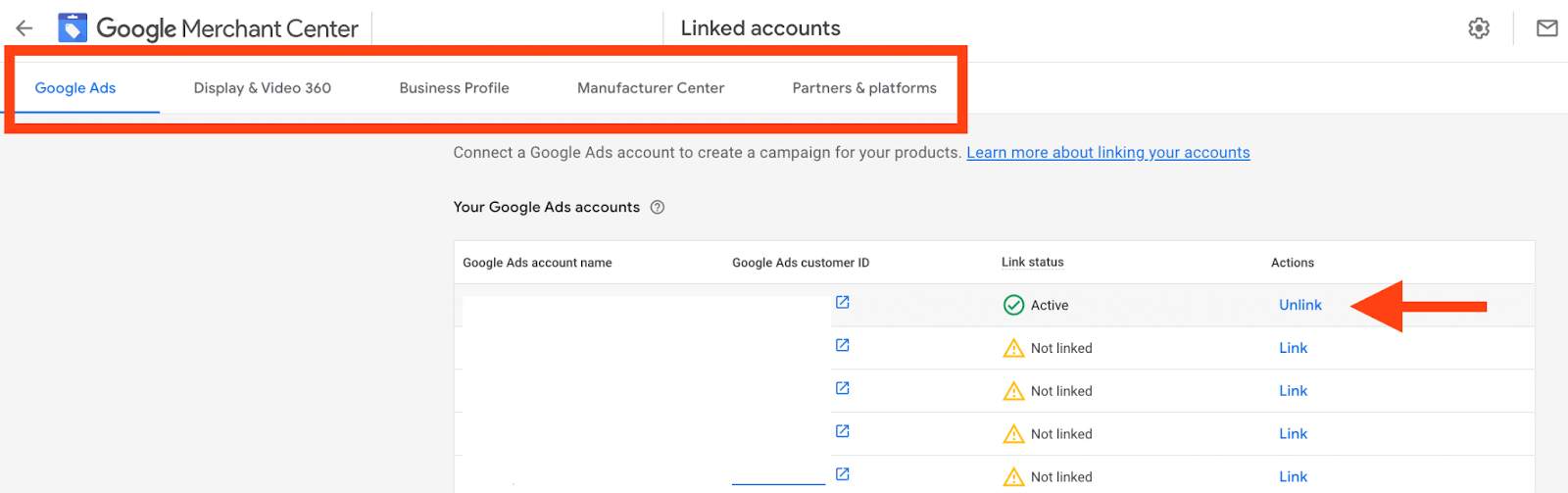The width and height of the screenshot is (1568, 493).
Task: Click Link in first Not linked row
Action: [x=1293, y=348]
